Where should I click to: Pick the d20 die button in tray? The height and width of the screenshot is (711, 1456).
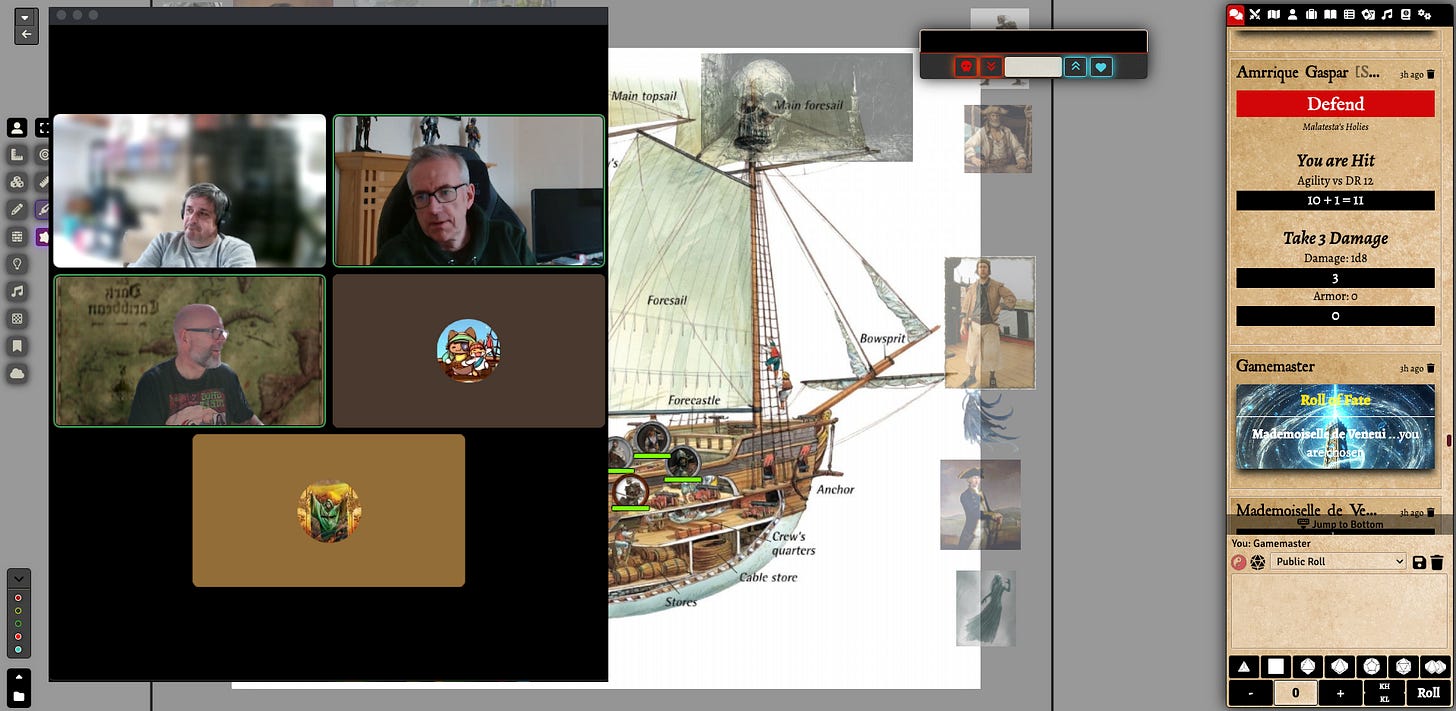(1403, 667)
